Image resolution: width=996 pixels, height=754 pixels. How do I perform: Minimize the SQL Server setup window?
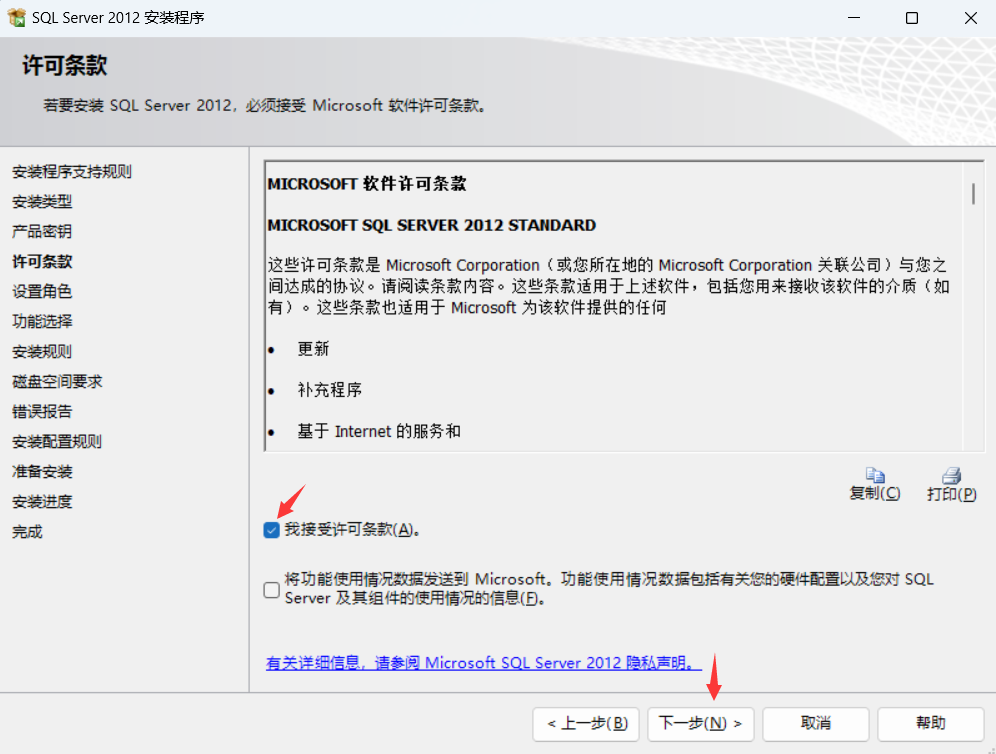click(x=854, y=18)
